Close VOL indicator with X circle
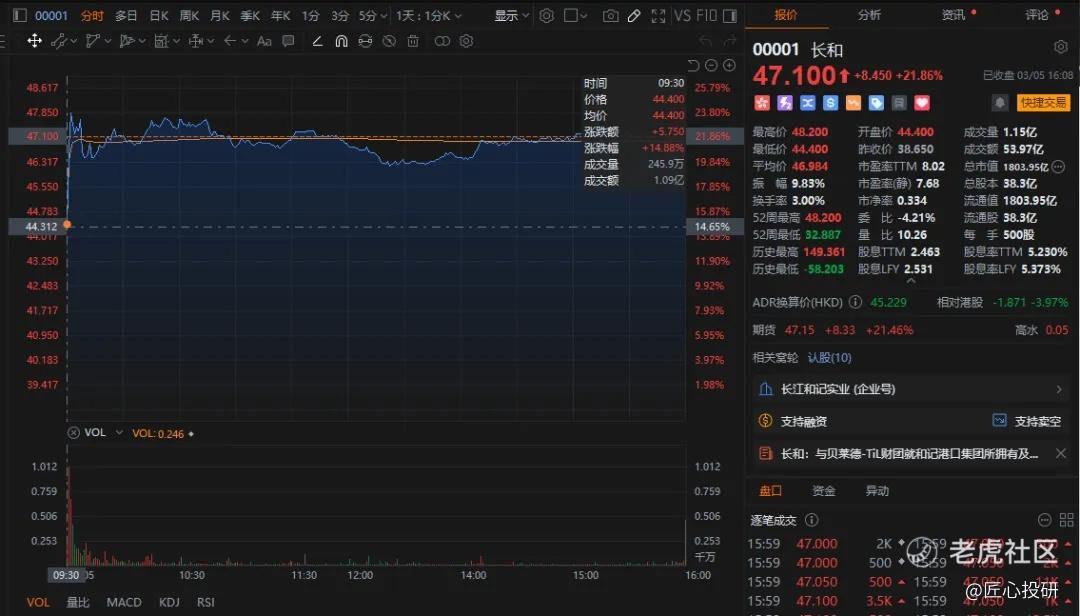Screen dimensions: 1080x616 tap(74, 433)
